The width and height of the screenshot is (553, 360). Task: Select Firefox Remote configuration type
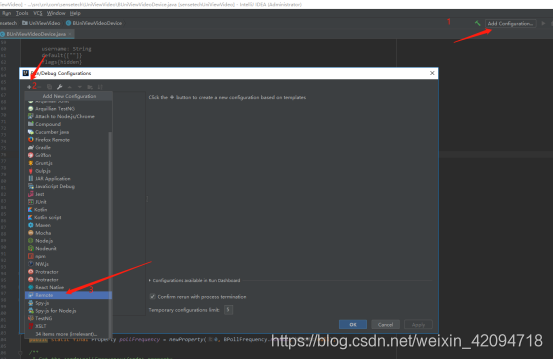tap(68, 140)
